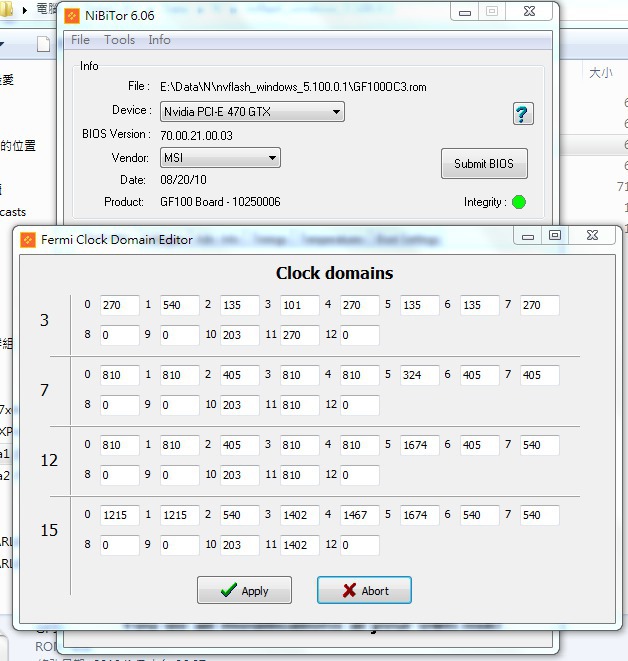Select field 3 in domain 3 showing 101

299,306
